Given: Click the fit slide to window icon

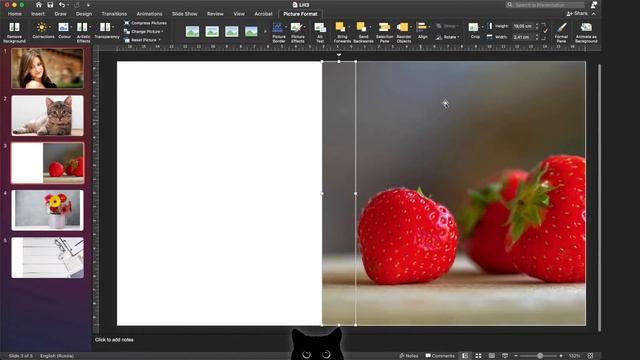Looking at the screenshot, I should coord(590,356).
